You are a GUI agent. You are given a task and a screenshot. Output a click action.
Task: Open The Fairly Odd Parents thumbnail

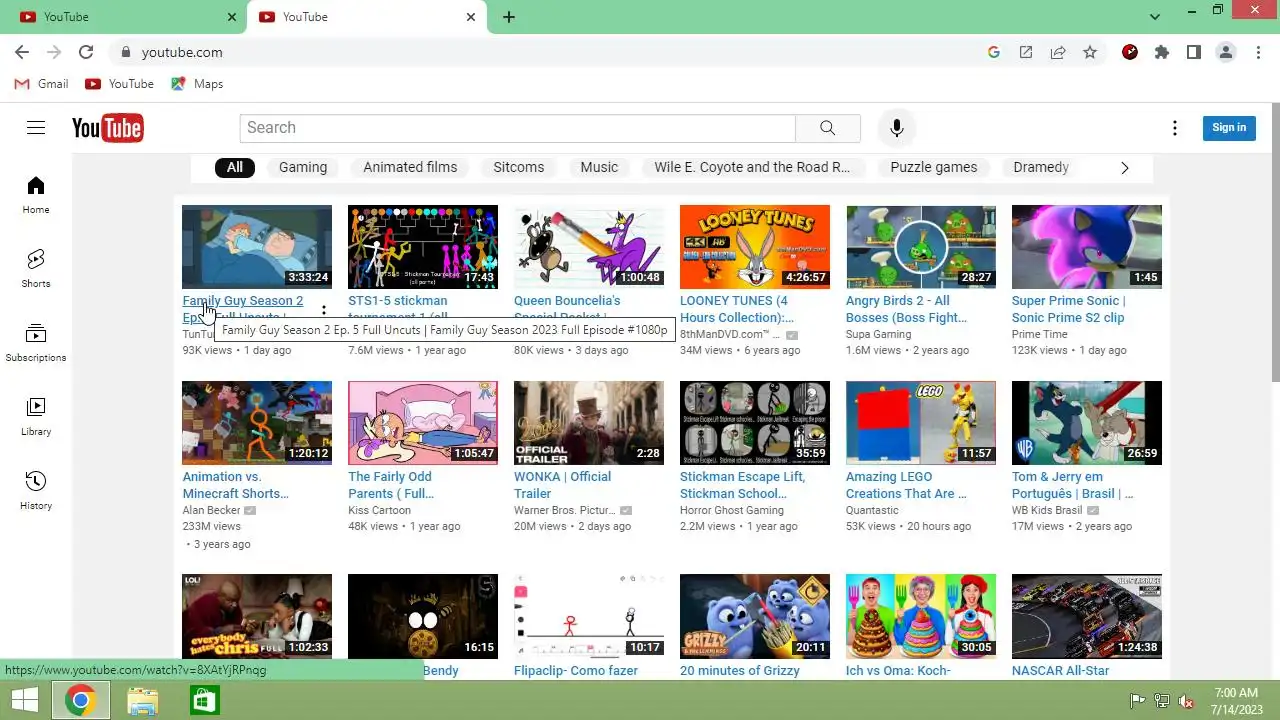point(423,423)
